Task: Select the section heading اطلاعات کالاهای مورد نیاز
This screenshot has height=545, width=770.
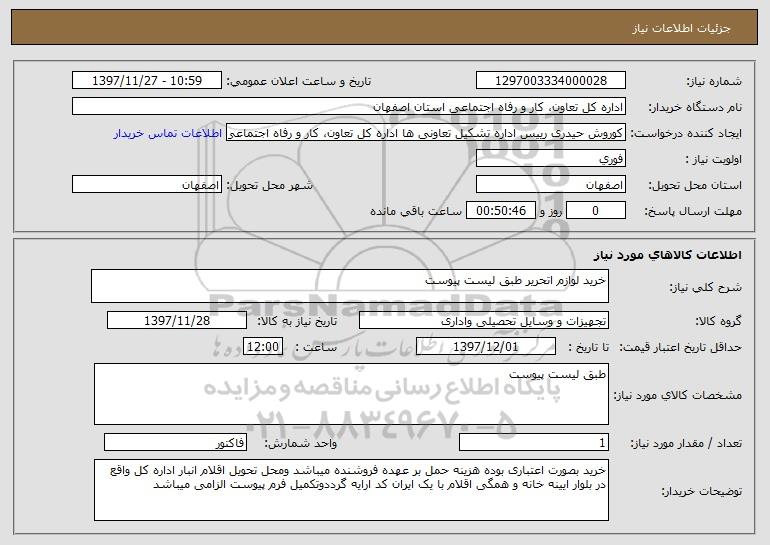Action: click(x=667, y=255)
